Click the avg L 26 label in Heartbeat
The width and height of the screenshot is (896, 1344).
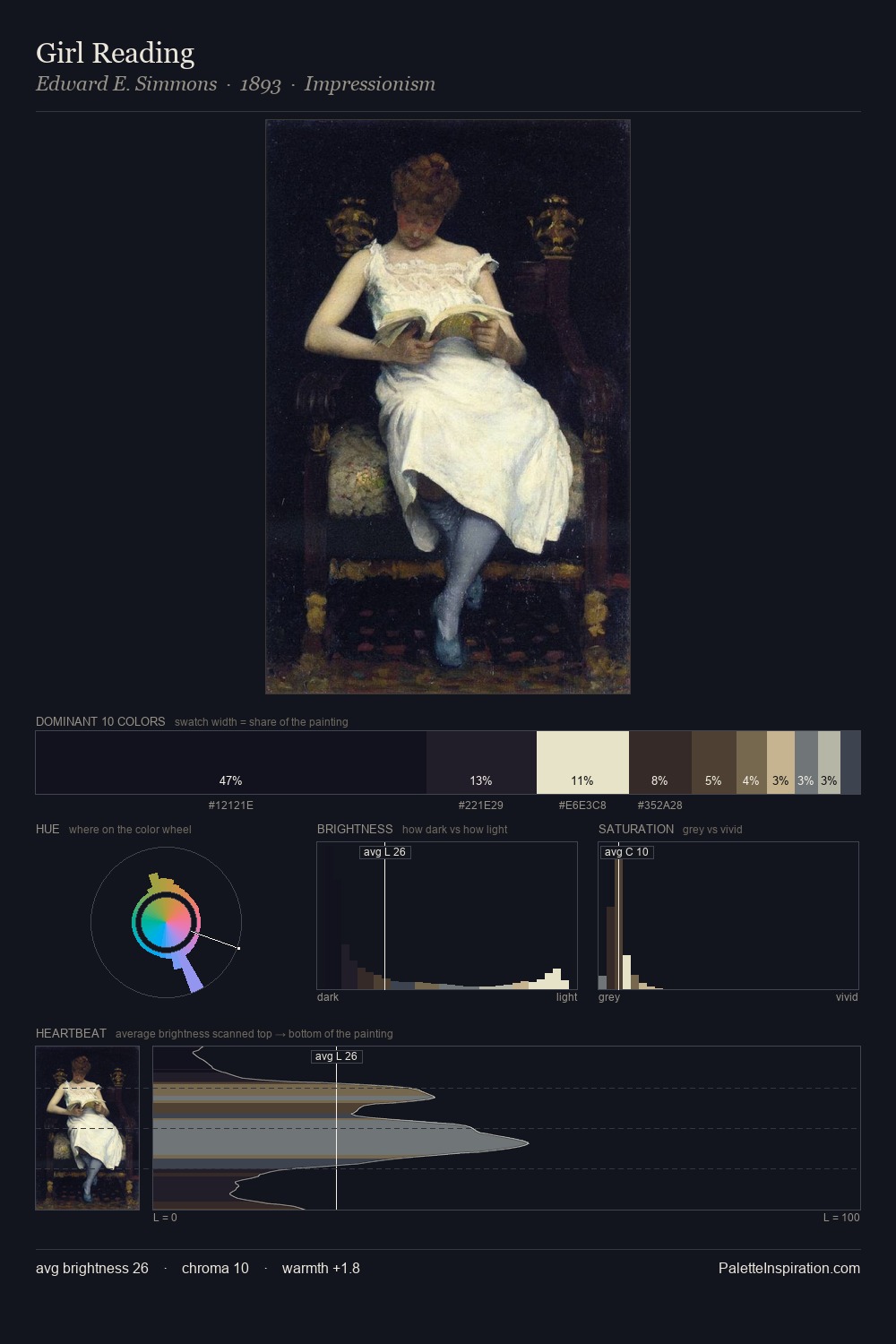click(336, 1056)
